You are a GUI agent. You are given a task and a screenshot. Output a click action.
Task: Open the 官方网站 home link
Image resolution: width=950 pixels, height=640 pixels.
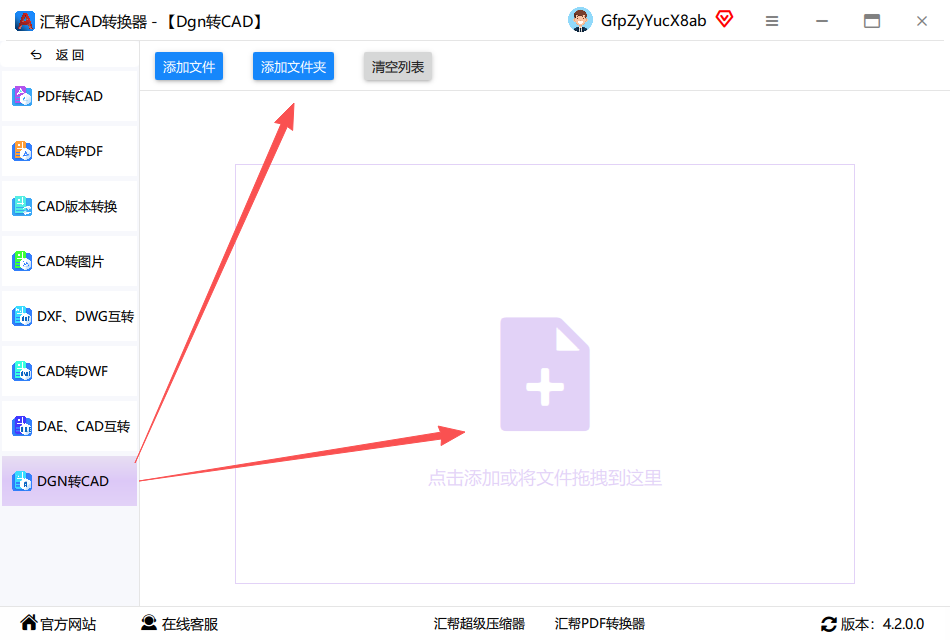[x=58, y=624]
